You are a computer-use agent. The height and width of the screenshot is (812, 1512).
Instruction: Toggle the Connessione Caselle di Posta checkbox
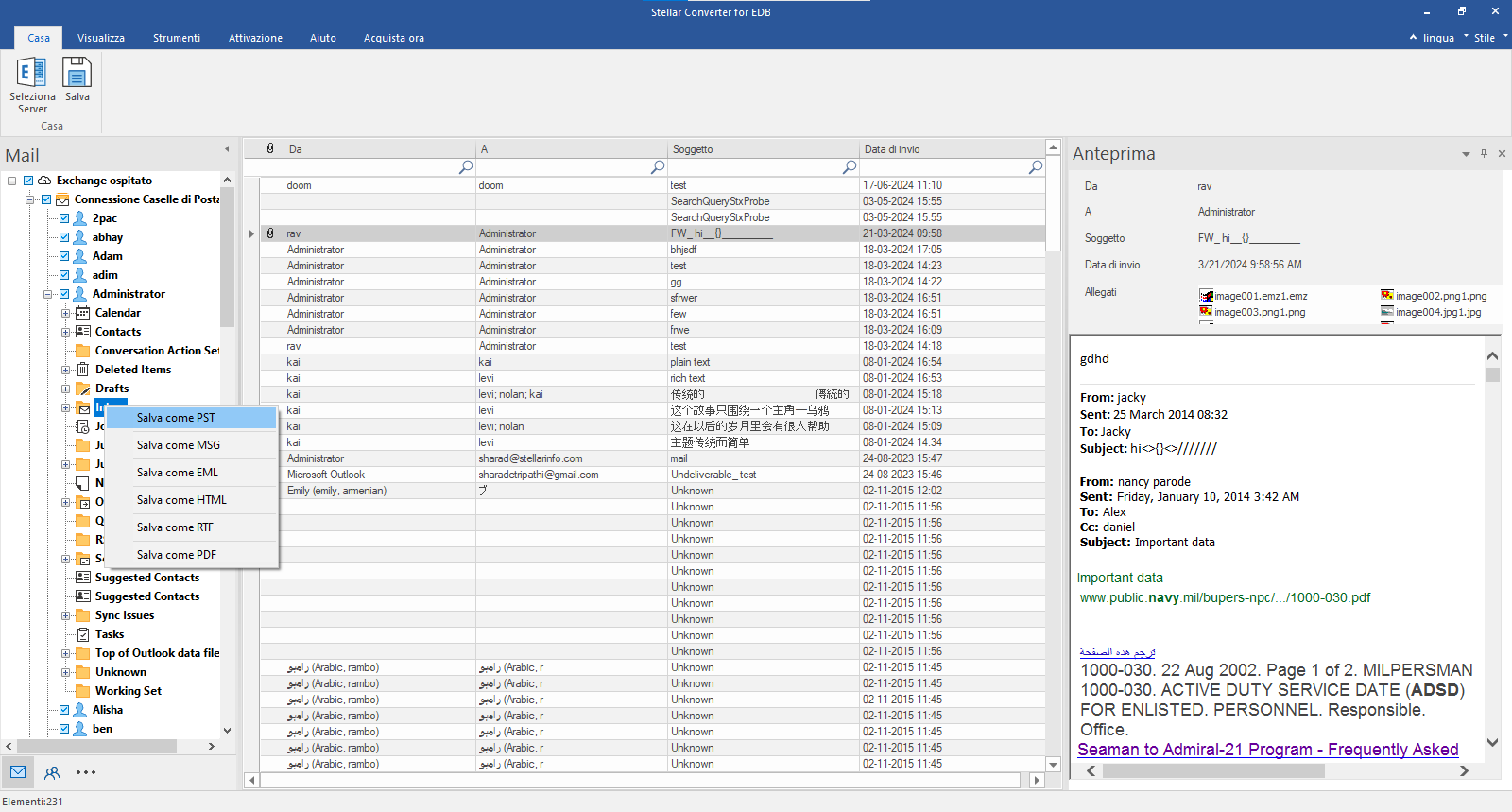(x=45, y=199)
